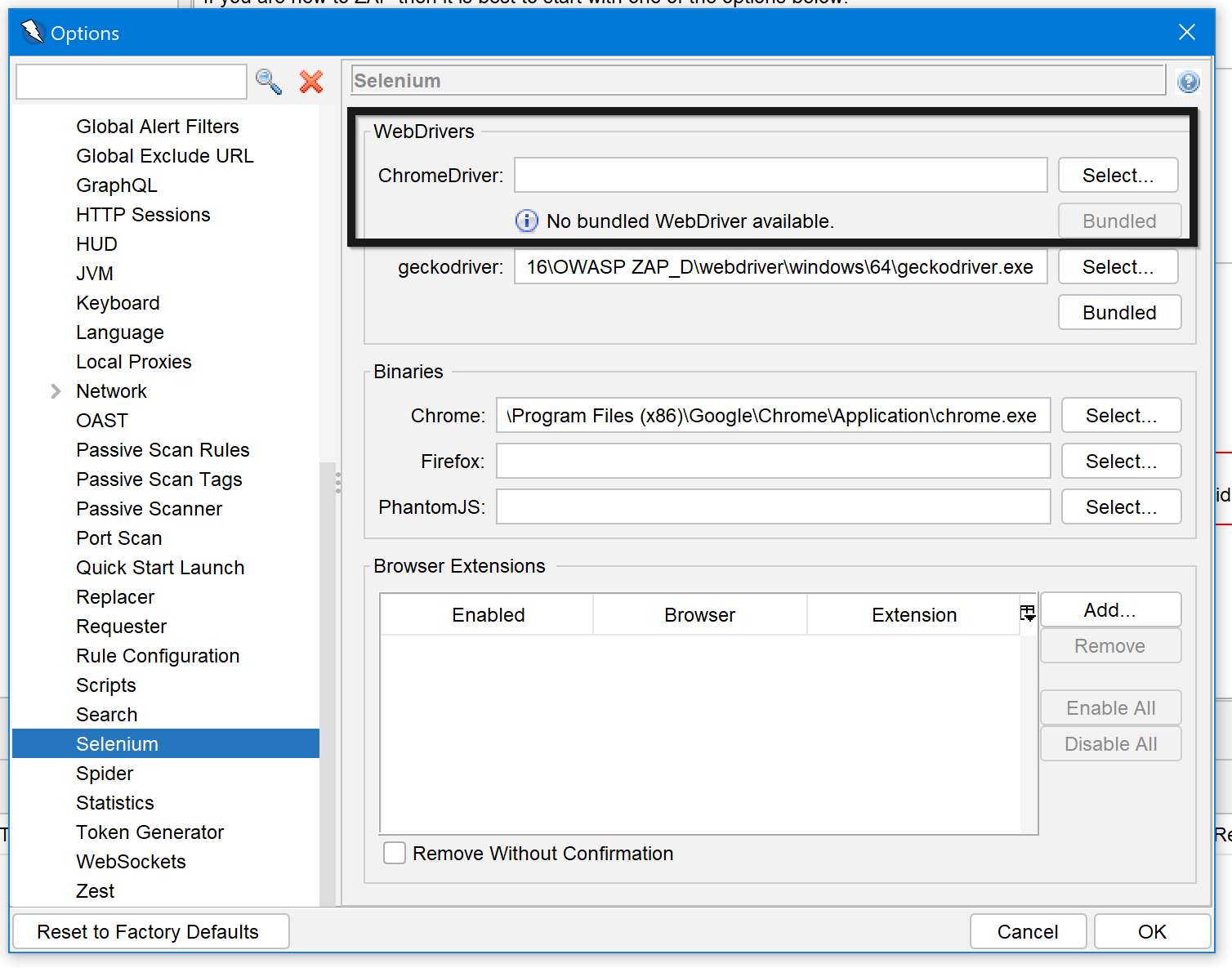This screenshot has width=1232, height=968.
Task: Click the info icon near 'No bundled WebDriver available'
Action: click(526, 221)
